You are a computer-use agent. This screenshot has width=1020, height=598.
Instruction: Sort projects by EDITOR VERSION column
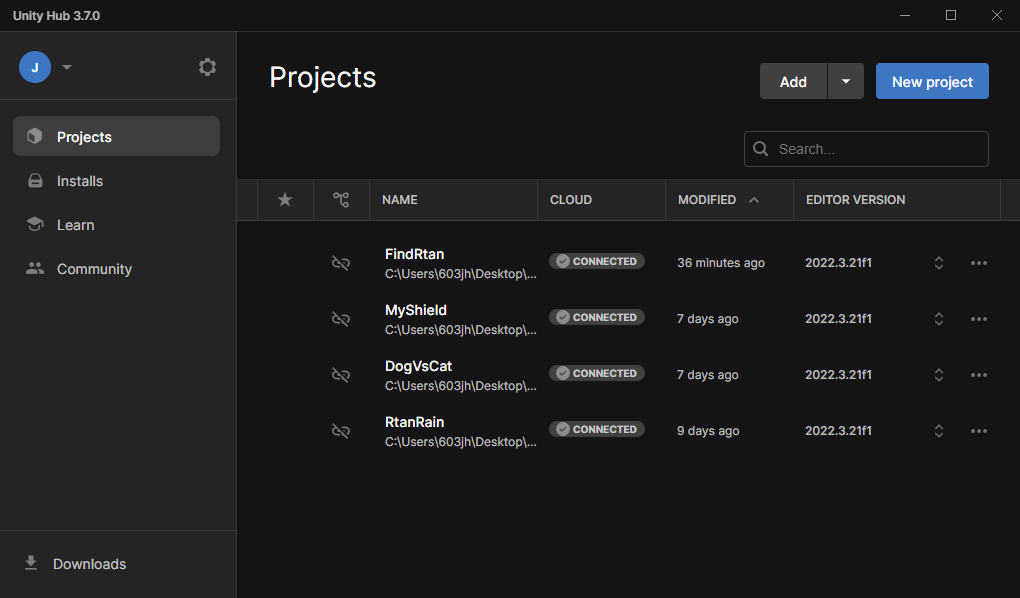point(855,200)
